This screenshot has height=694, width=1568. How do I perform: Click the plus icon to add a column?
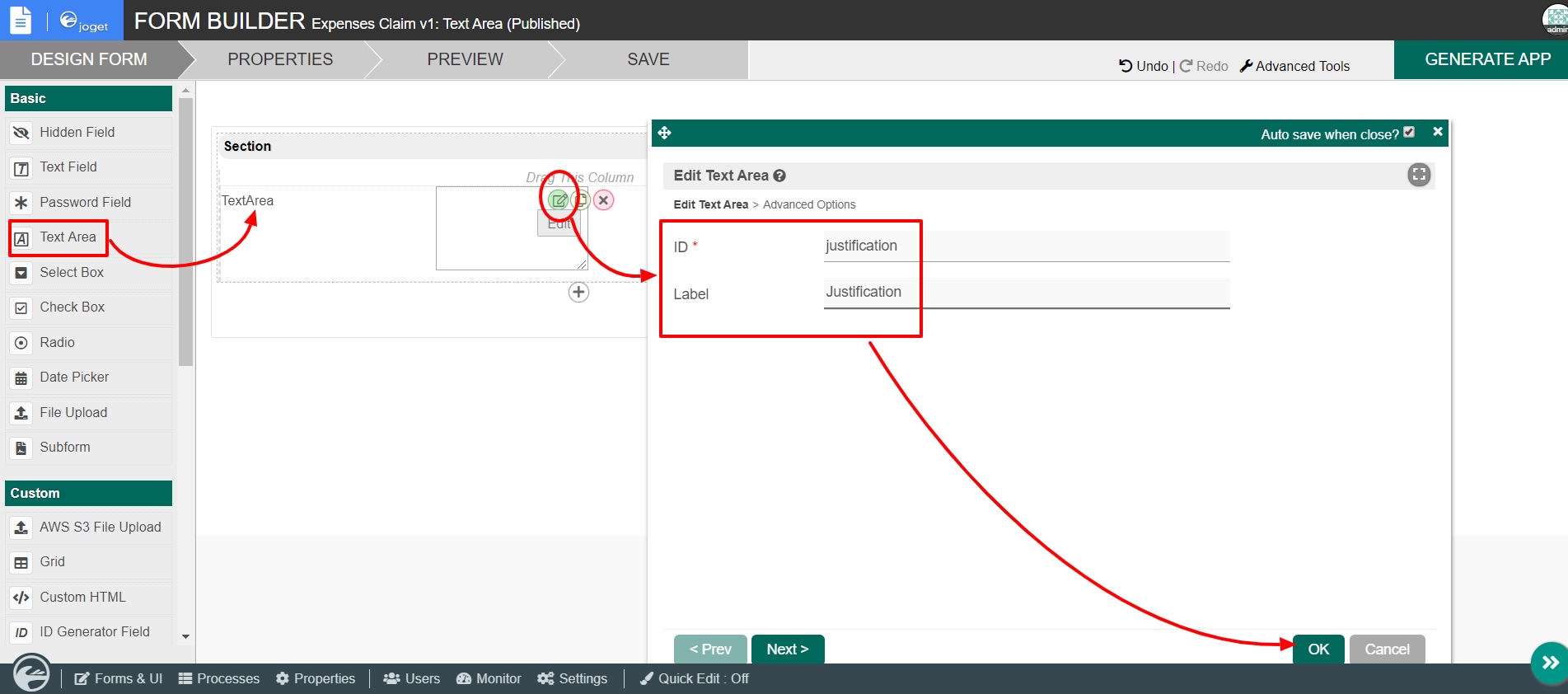579,292
